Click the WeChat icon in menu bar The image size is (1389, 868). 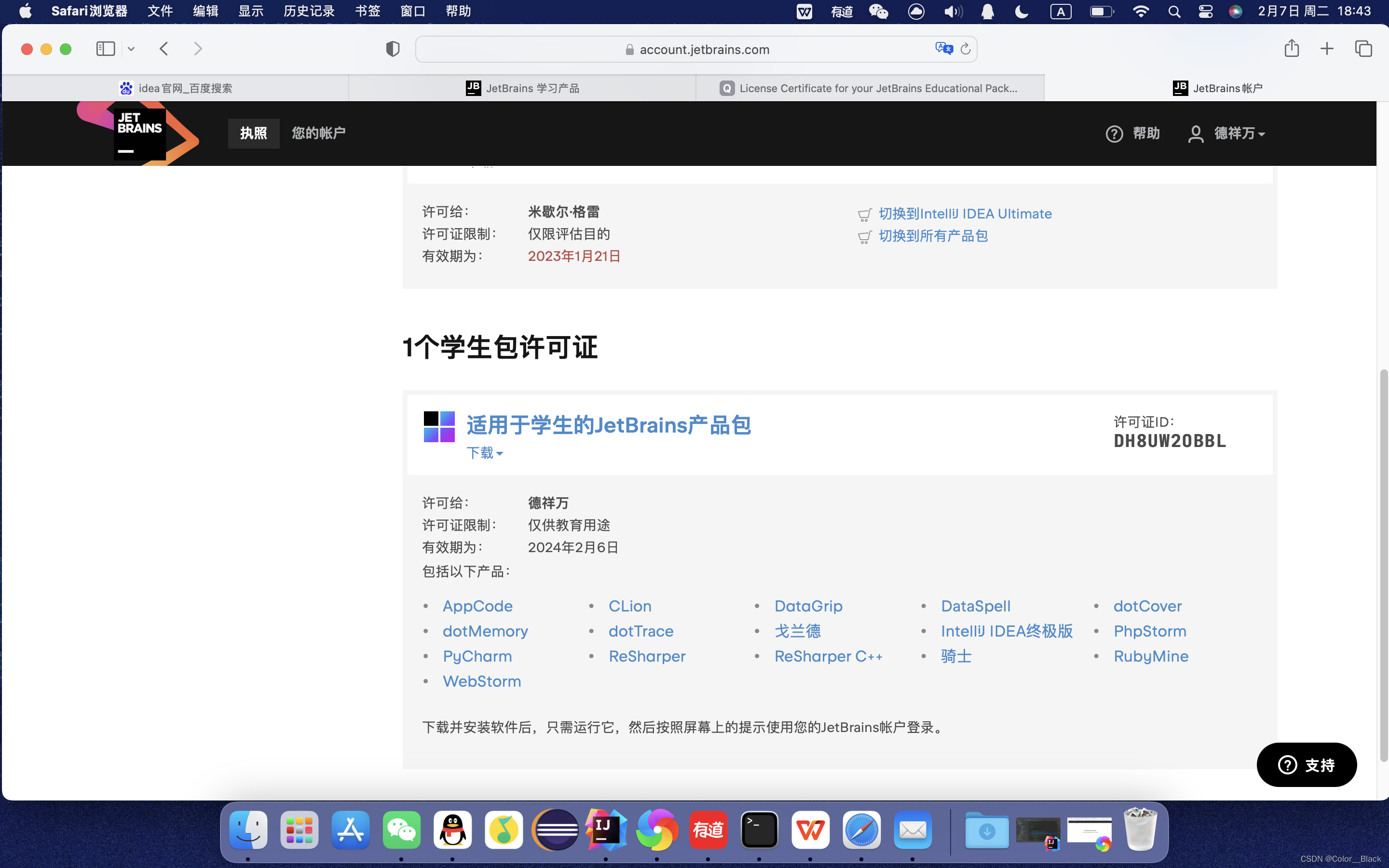click(x=878, y=12)
